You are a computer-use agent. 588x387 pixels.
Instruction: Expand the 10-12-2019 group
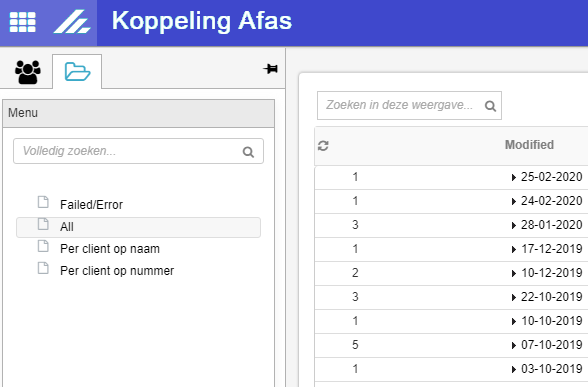[x=514, y=273]
